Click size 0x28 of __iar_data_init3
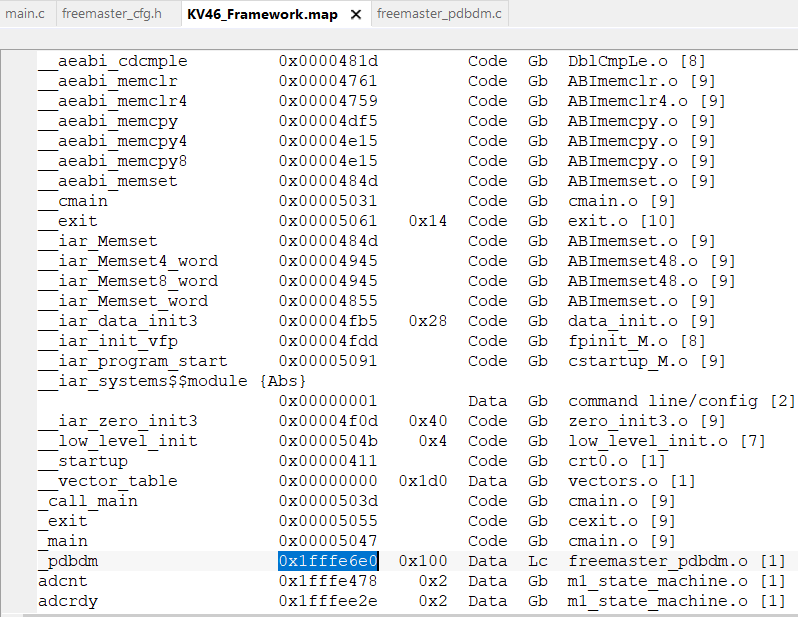 pos(428,321)
